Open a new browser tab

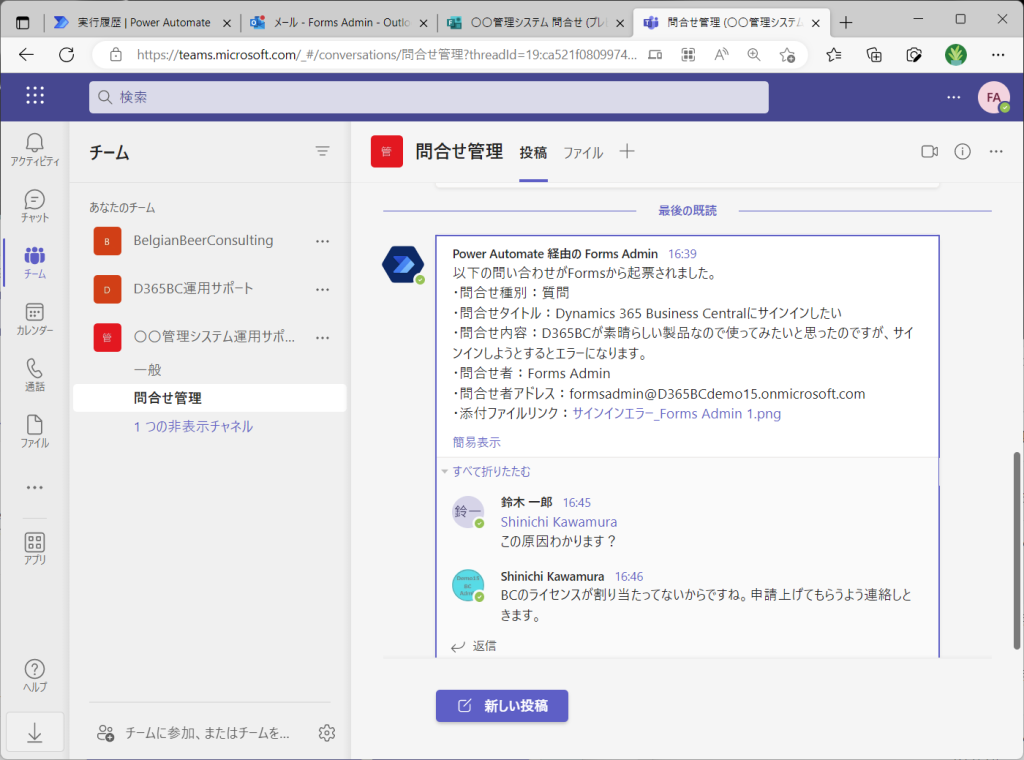point(846,23)
